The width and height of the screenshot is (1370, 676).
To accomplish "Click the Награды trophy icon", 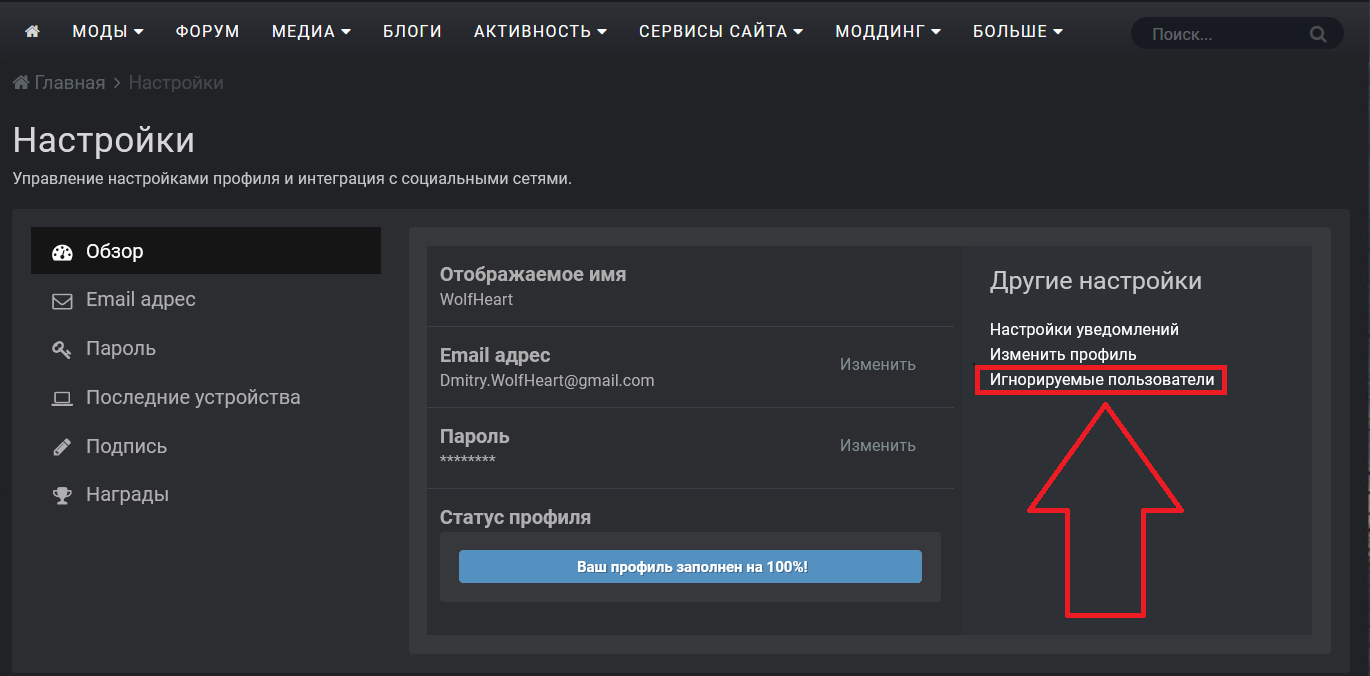I will 63,495.
